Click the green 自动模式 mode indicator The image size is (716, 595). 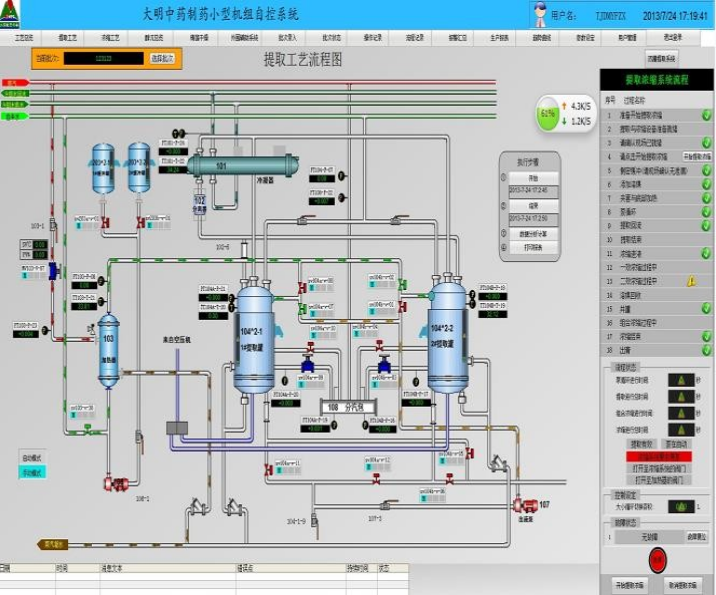click(x=32, y=473)
